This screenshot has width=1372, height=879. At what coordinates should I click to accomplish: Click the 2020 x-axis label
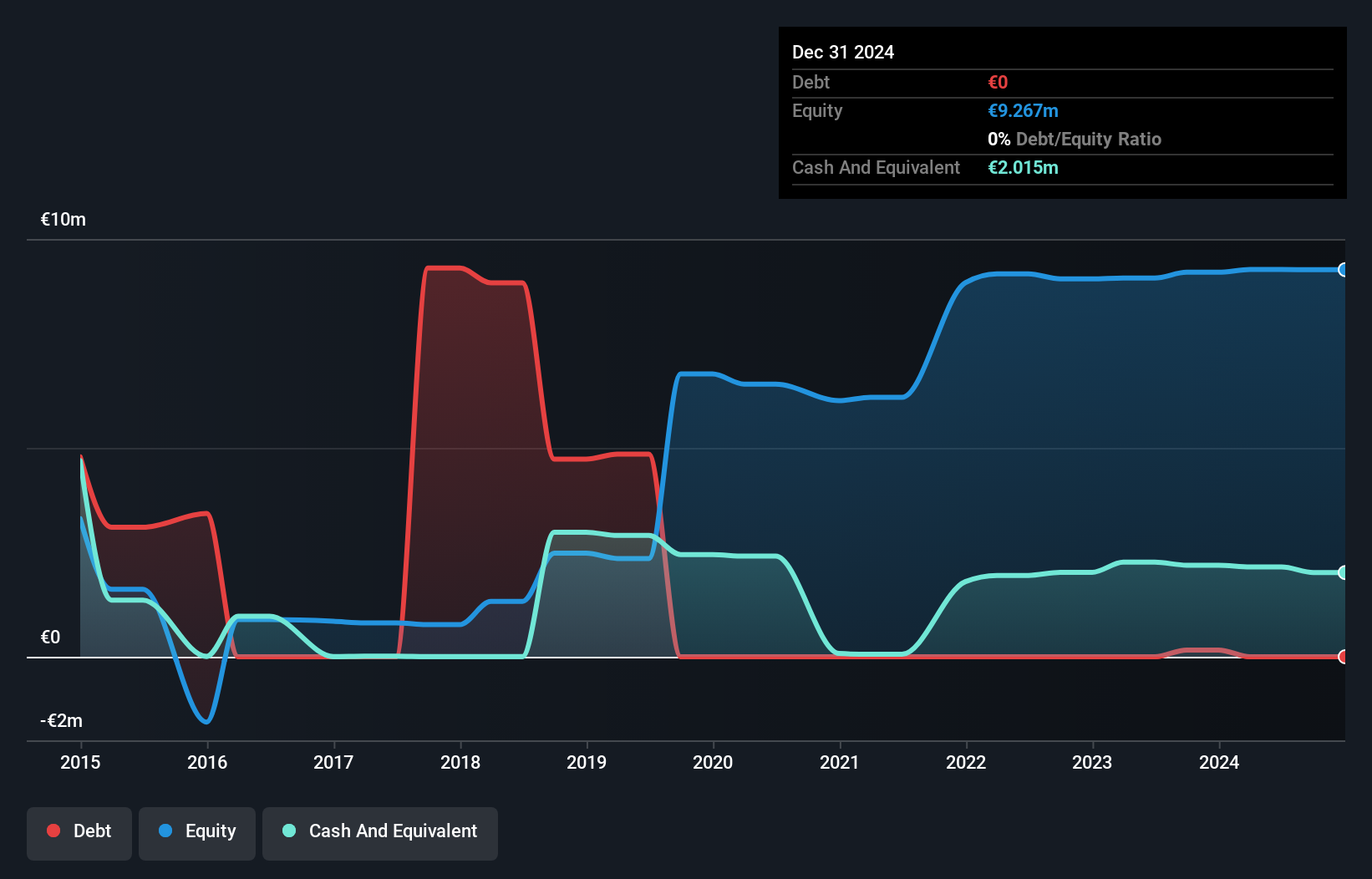[x=713, y=762]
